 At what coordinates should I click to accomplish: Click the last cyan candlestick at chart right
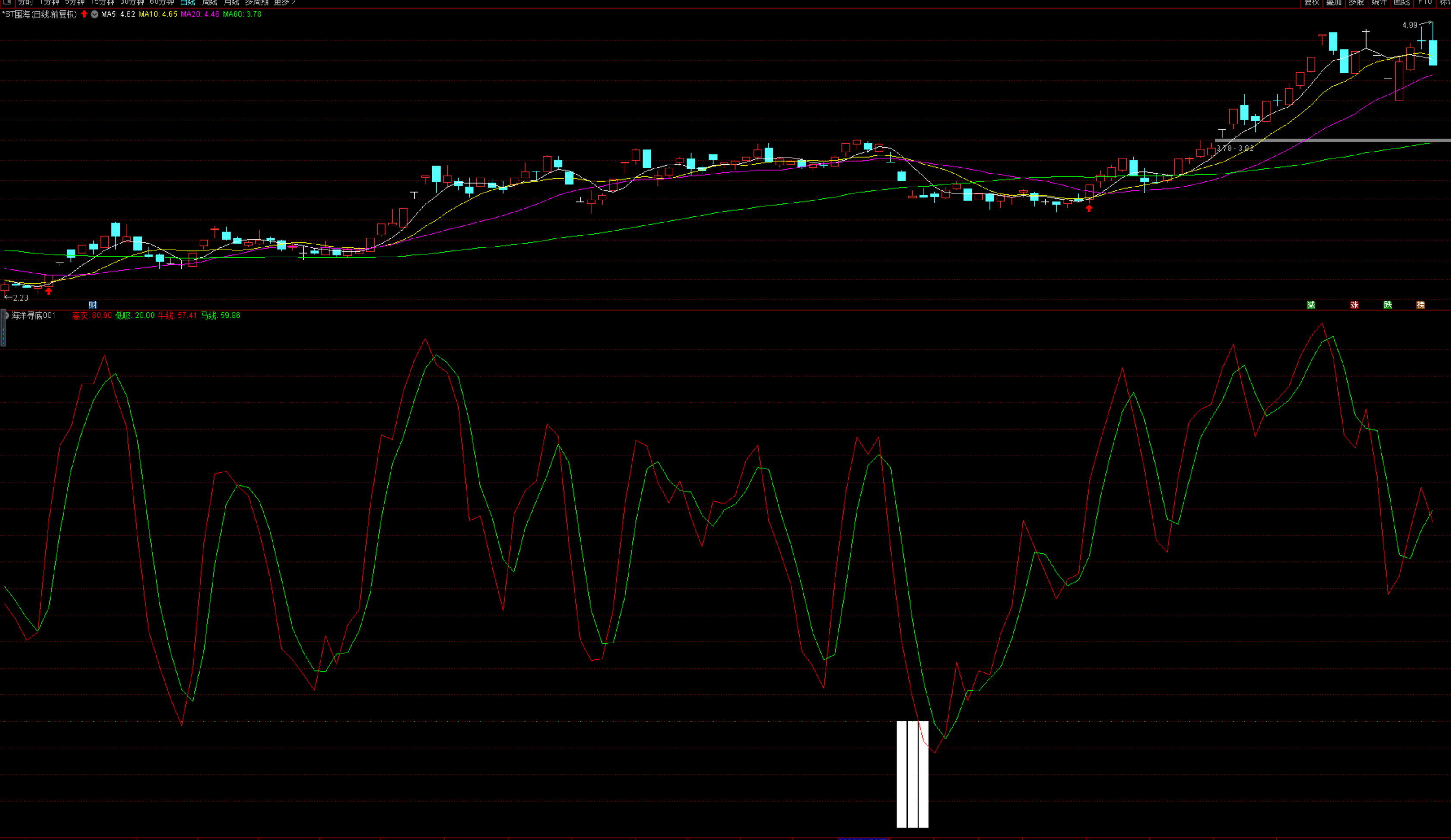1432,52
